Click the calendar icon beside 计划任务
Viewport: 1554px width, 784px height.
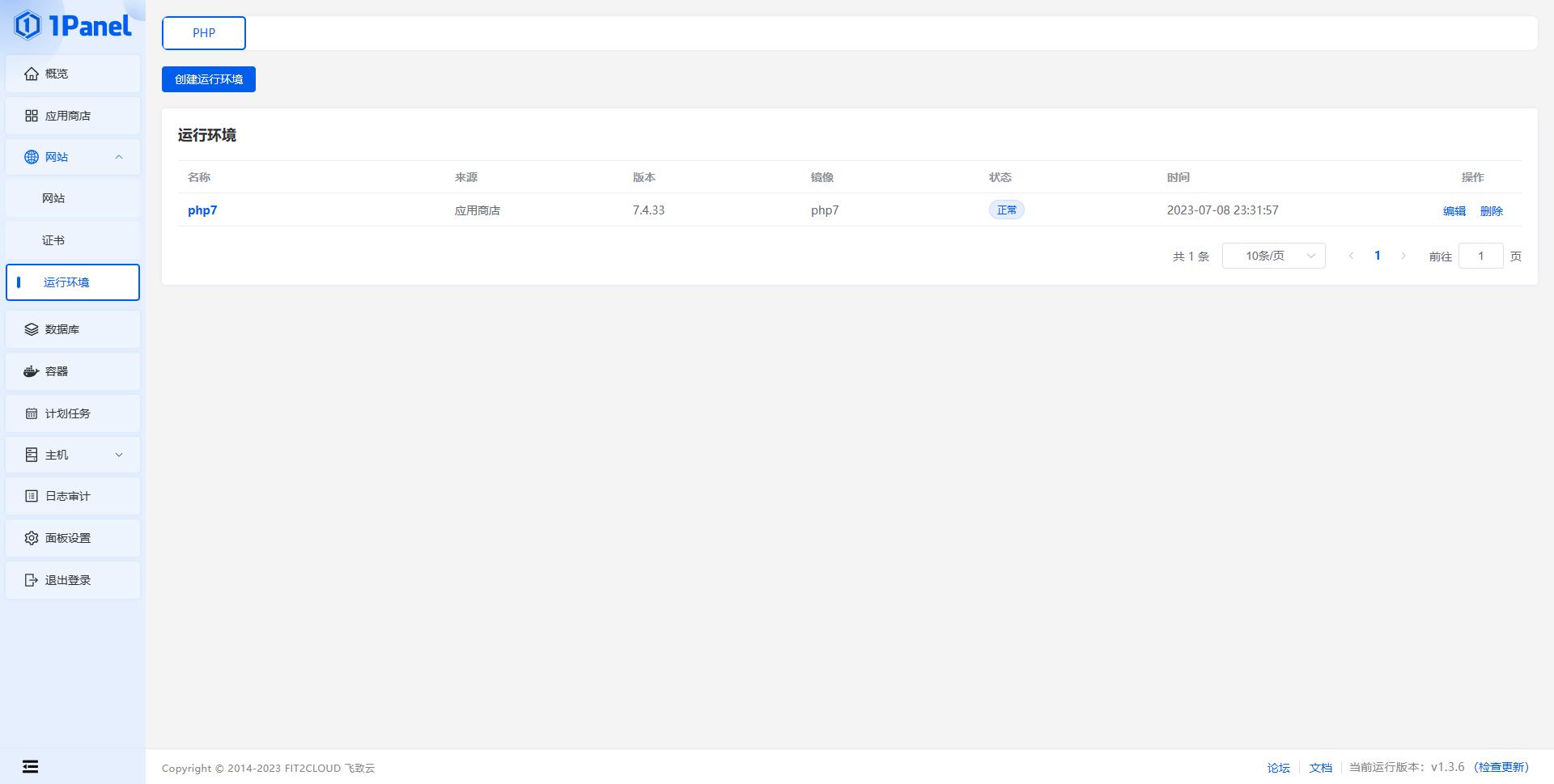click(x=32, y=413)
